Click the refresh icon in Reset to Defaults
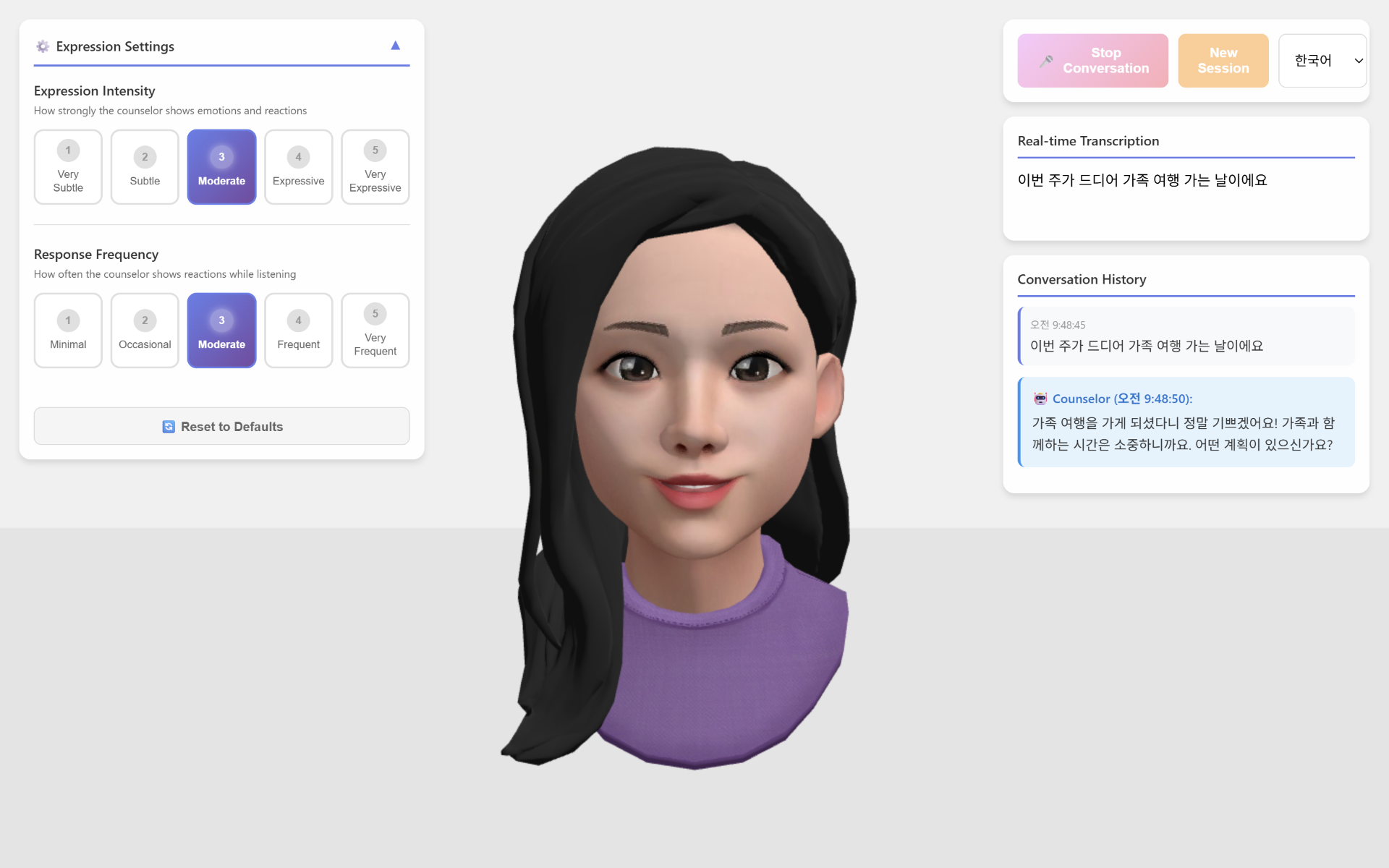Screen dimensions: 1389x868 click(169, 427)
